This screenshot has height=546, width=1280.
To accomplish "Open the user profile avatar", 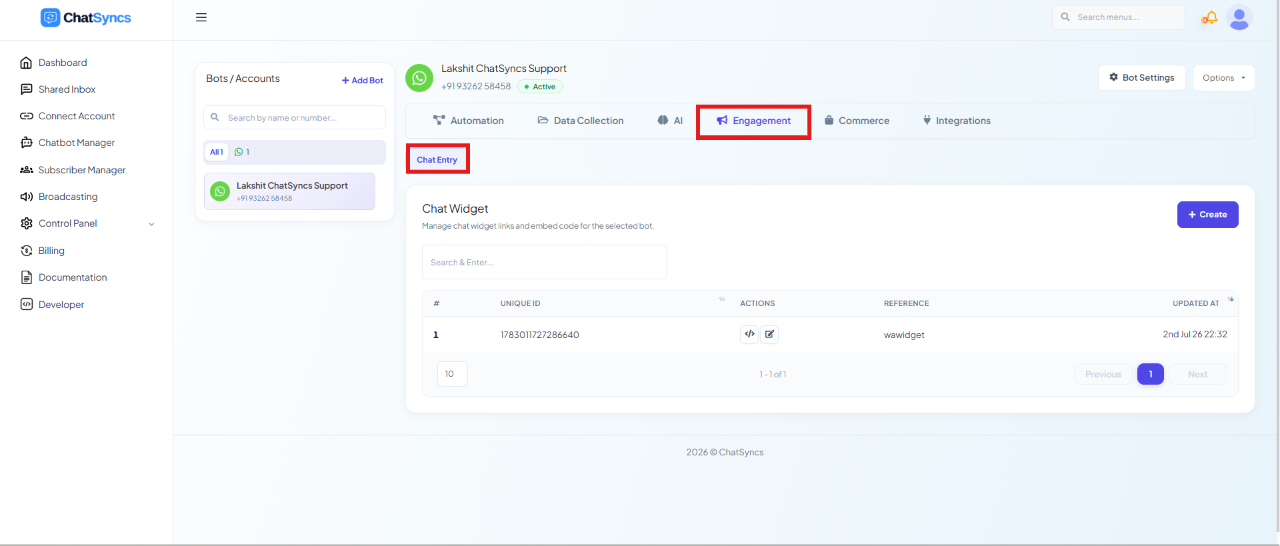I will (1239, 17).
